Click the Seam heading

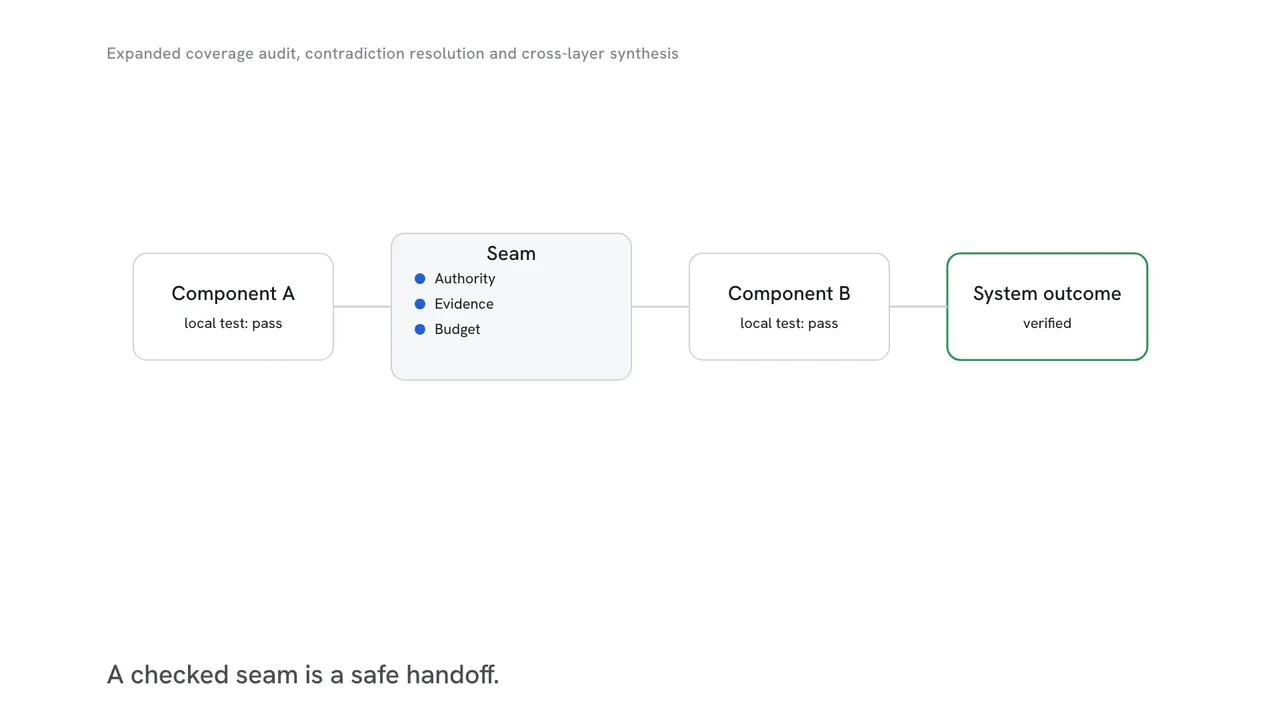[x=511, y=254]
